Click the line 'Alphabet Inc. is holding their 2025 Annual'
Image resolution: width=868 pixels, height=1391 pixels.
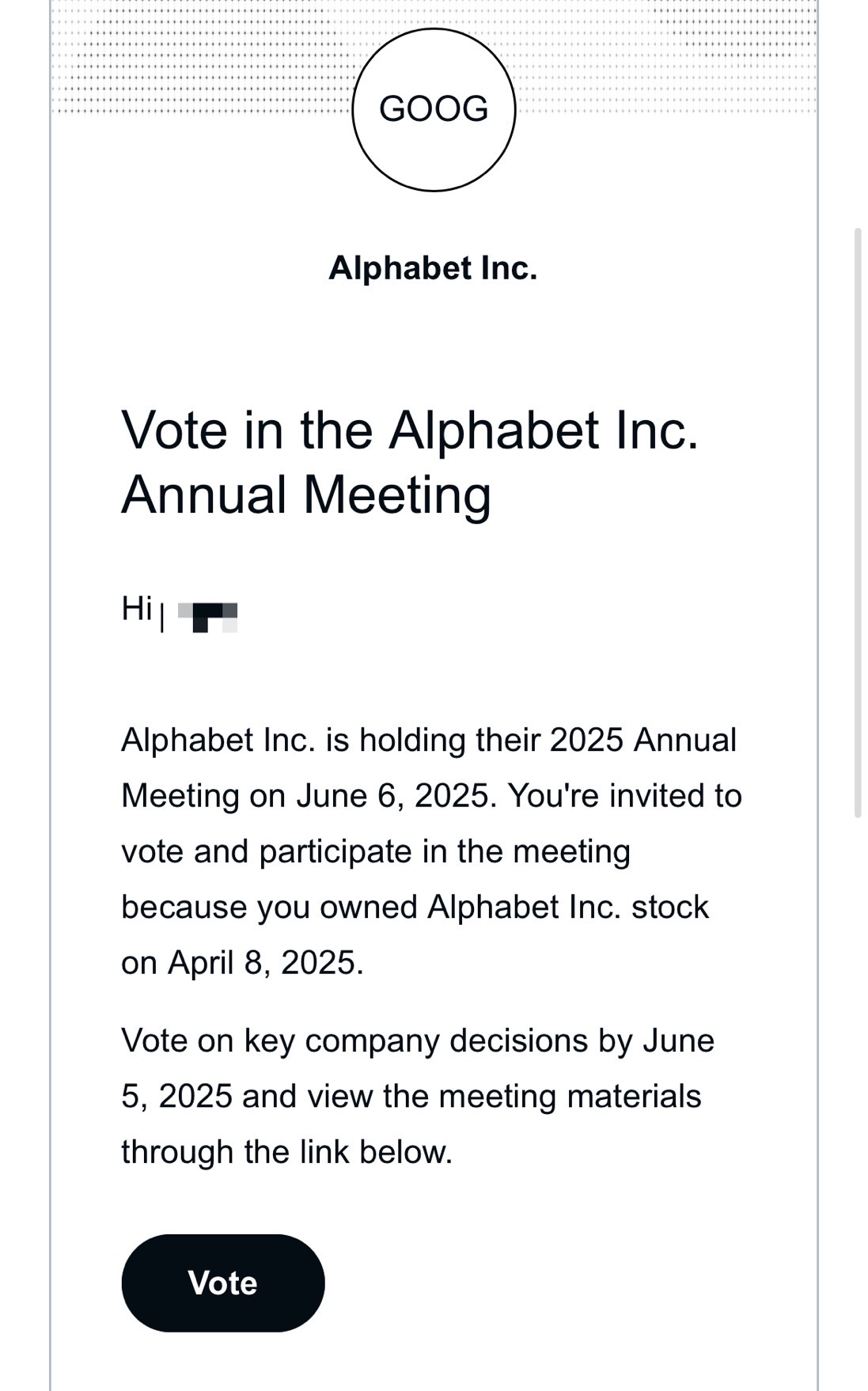(x=429, y=741)
